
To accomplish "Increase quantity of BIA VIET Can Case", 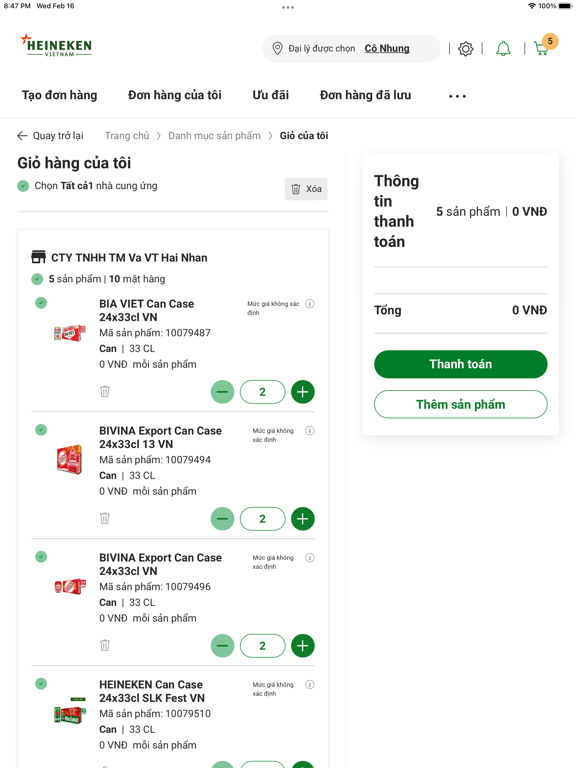I will coord(303,392).
